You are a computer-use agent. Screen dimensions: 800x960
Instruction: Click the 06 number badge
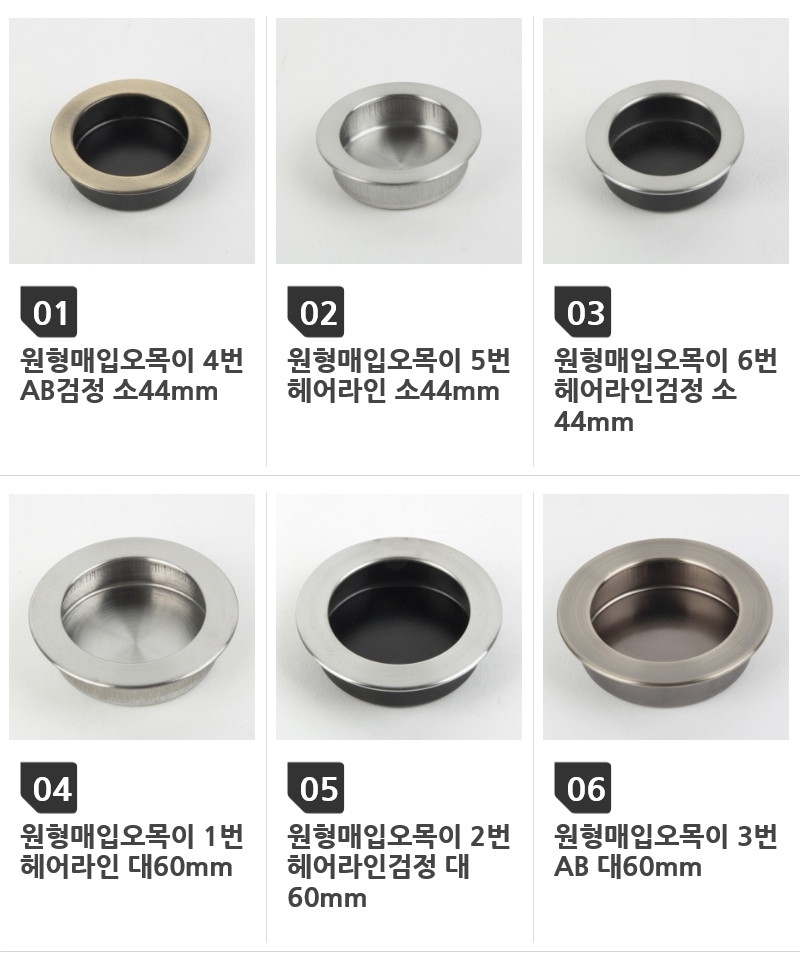point(583,787)
